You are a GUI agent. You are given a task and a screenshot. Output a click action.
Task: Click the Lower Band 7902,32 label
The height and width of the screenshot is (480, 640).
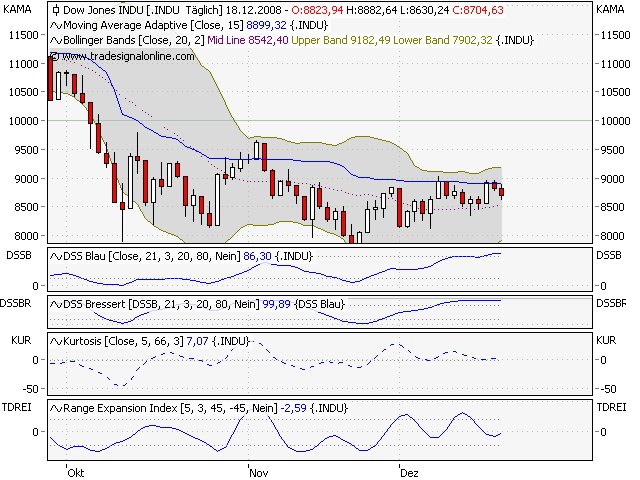coord(443,41)
